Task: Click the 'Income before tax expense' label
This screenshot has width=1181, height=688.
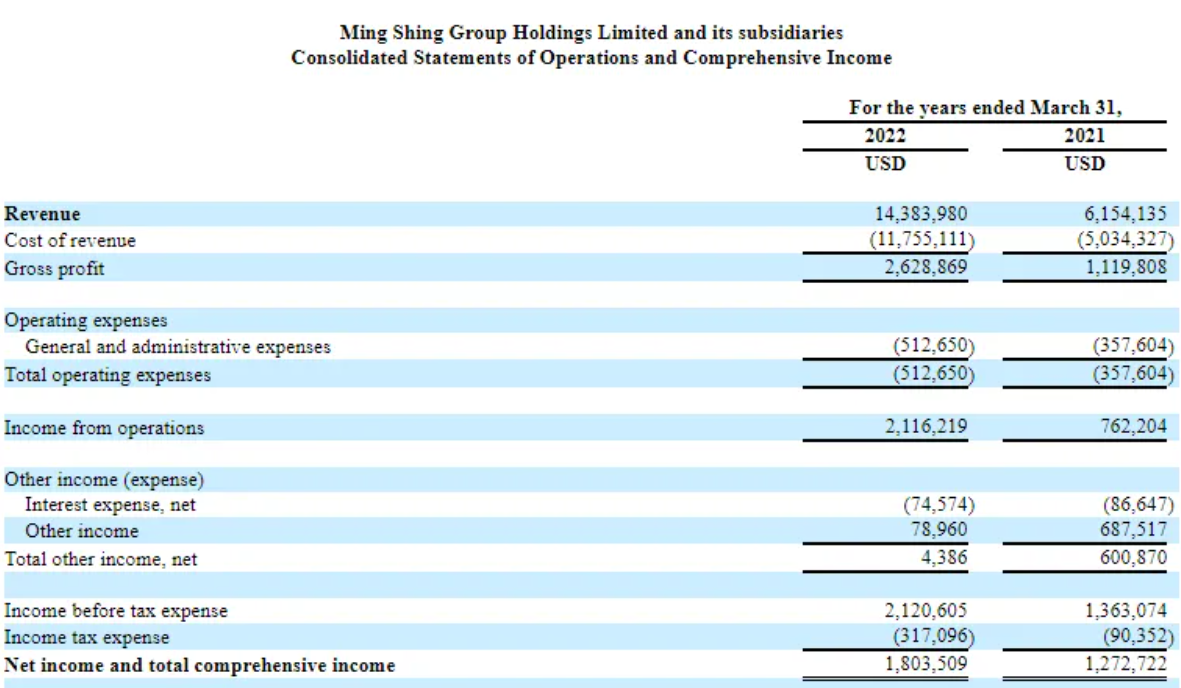Action: [x=116, y=611]
